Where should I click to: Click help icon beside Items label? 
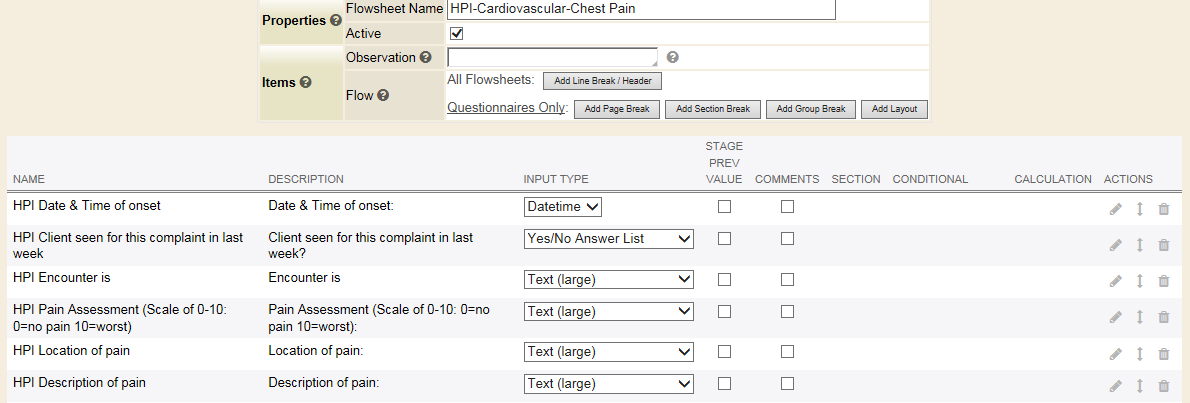coord(305,82)
